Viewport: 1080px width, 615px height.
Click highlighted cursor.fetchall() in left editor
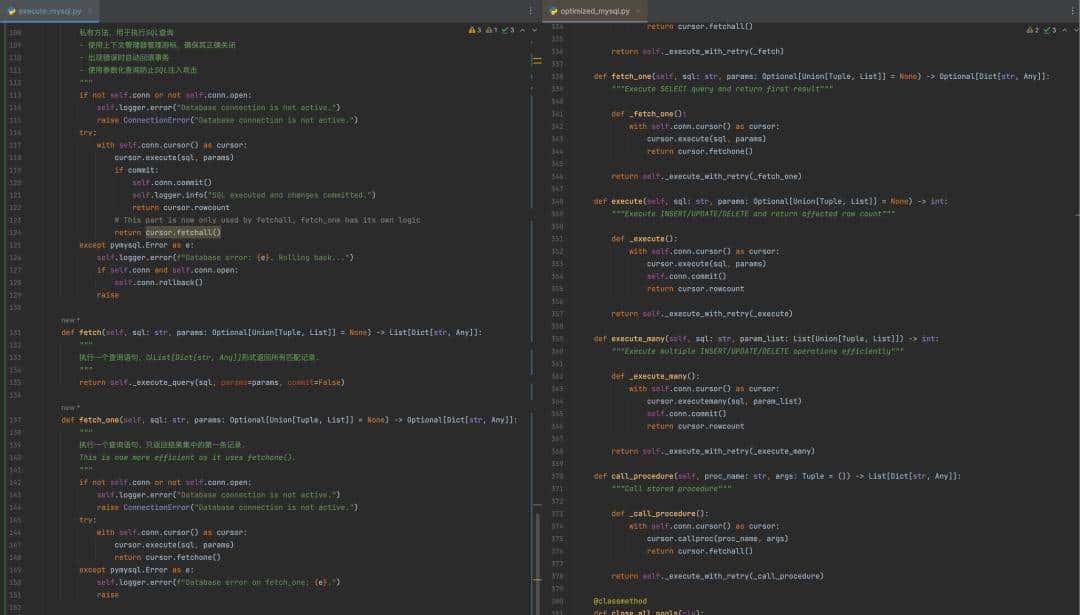(183, 232)
